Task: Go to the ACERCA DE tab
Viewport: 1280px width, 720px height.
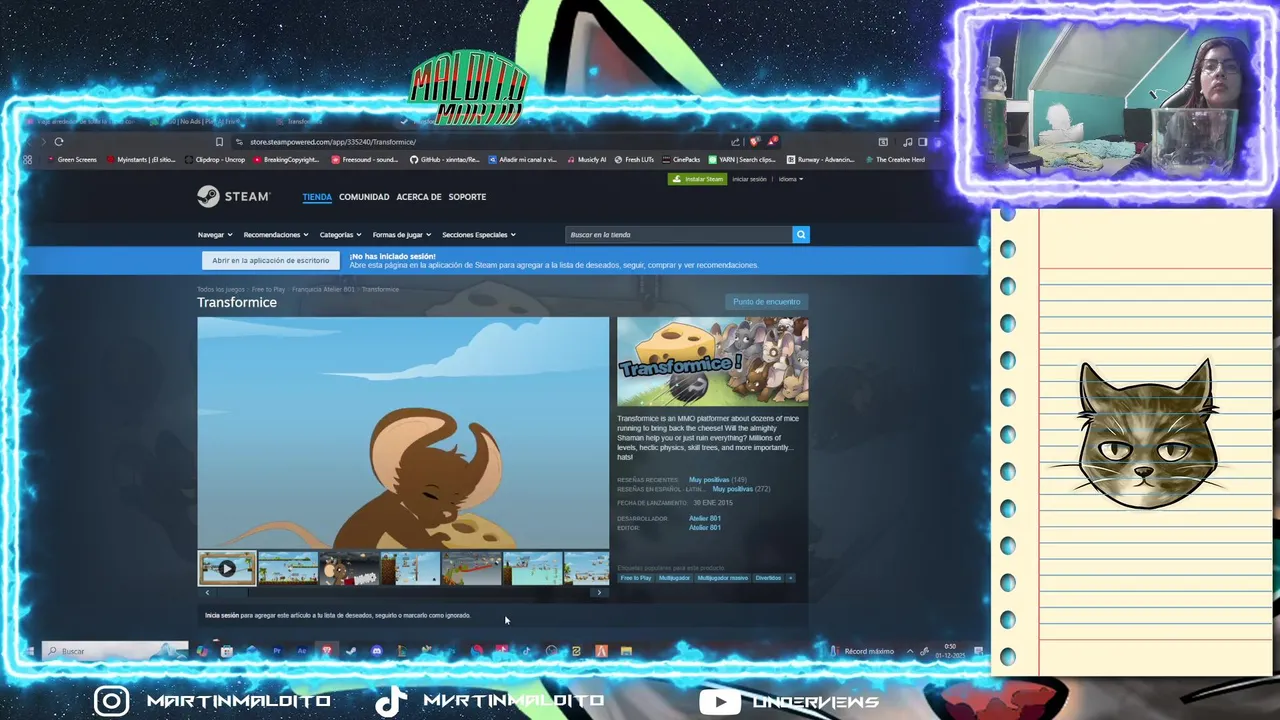Action: [418, 197]
